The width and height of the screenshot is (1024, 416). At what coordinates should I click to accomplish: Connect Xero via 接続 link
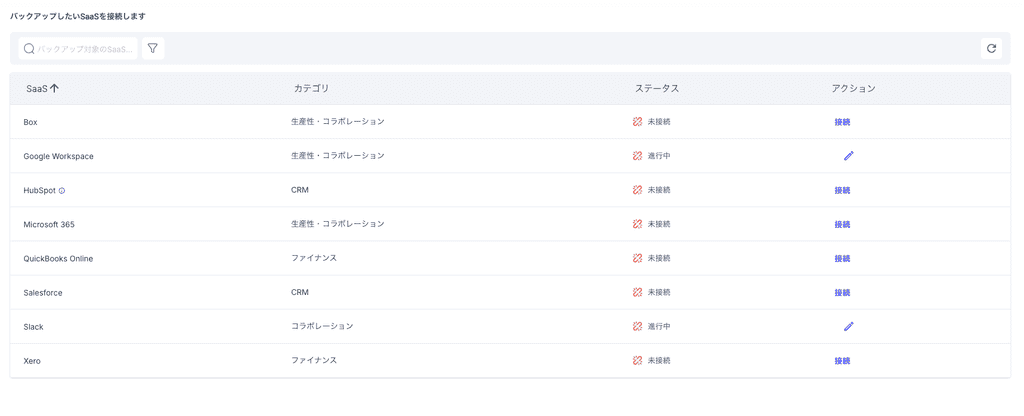tap(842, 360)
